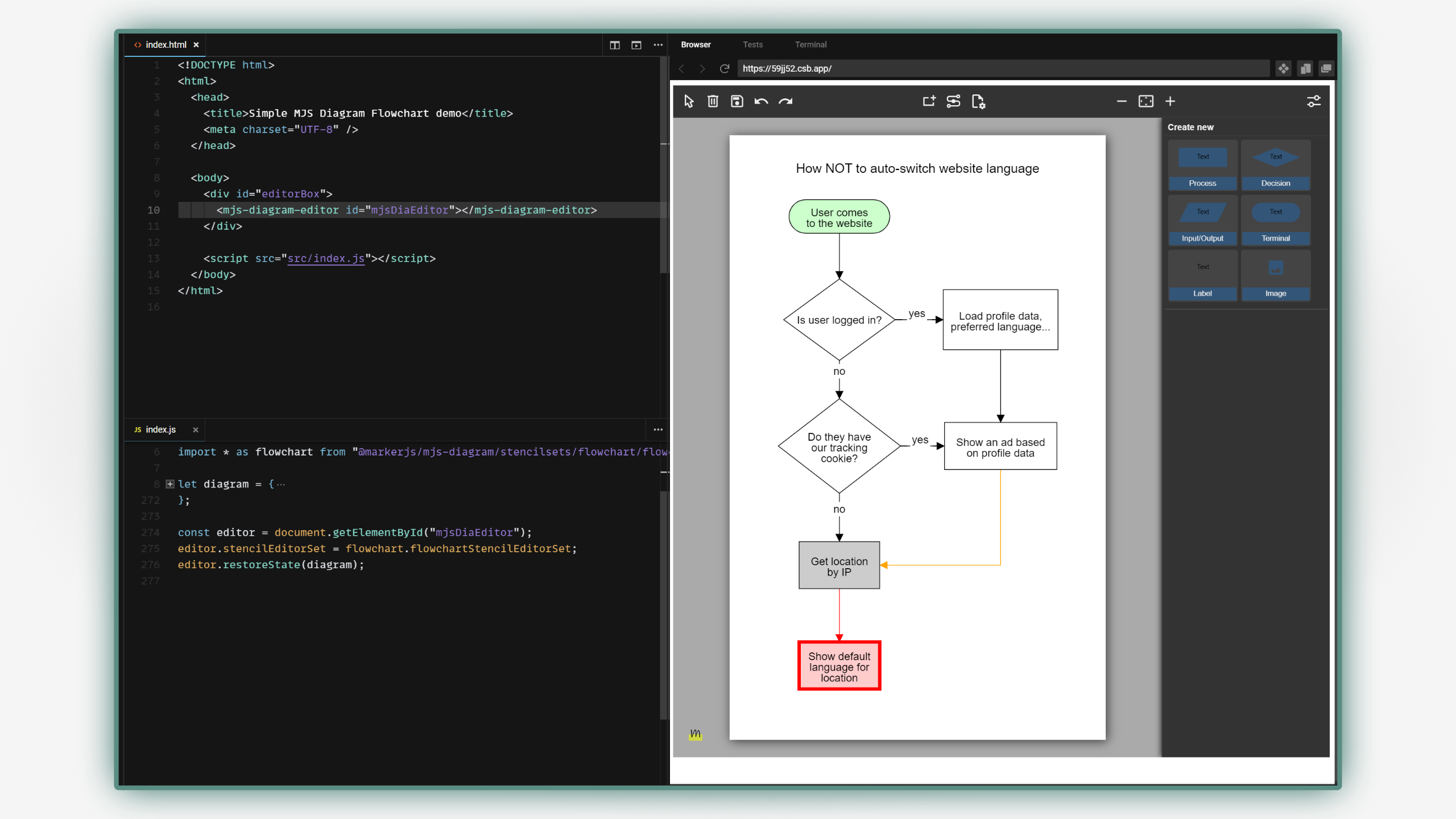Close the index.html tab
Viewport: 1456px width, 819px height.
click(x=196, y=45)
